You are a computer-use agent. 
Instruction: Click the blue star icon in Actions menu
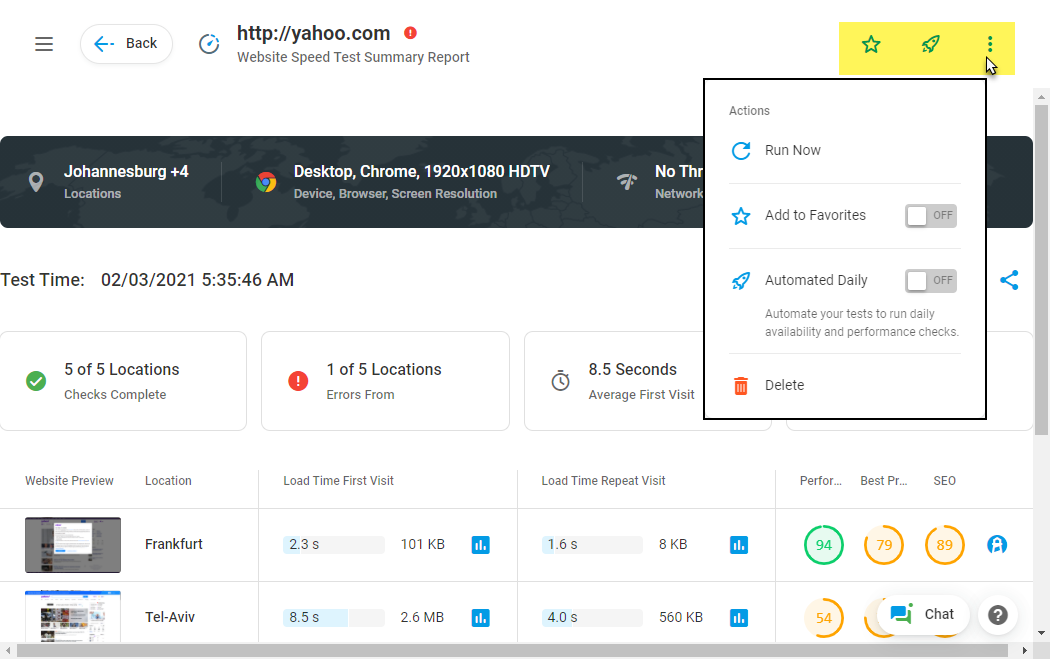(x=741, y=216)
